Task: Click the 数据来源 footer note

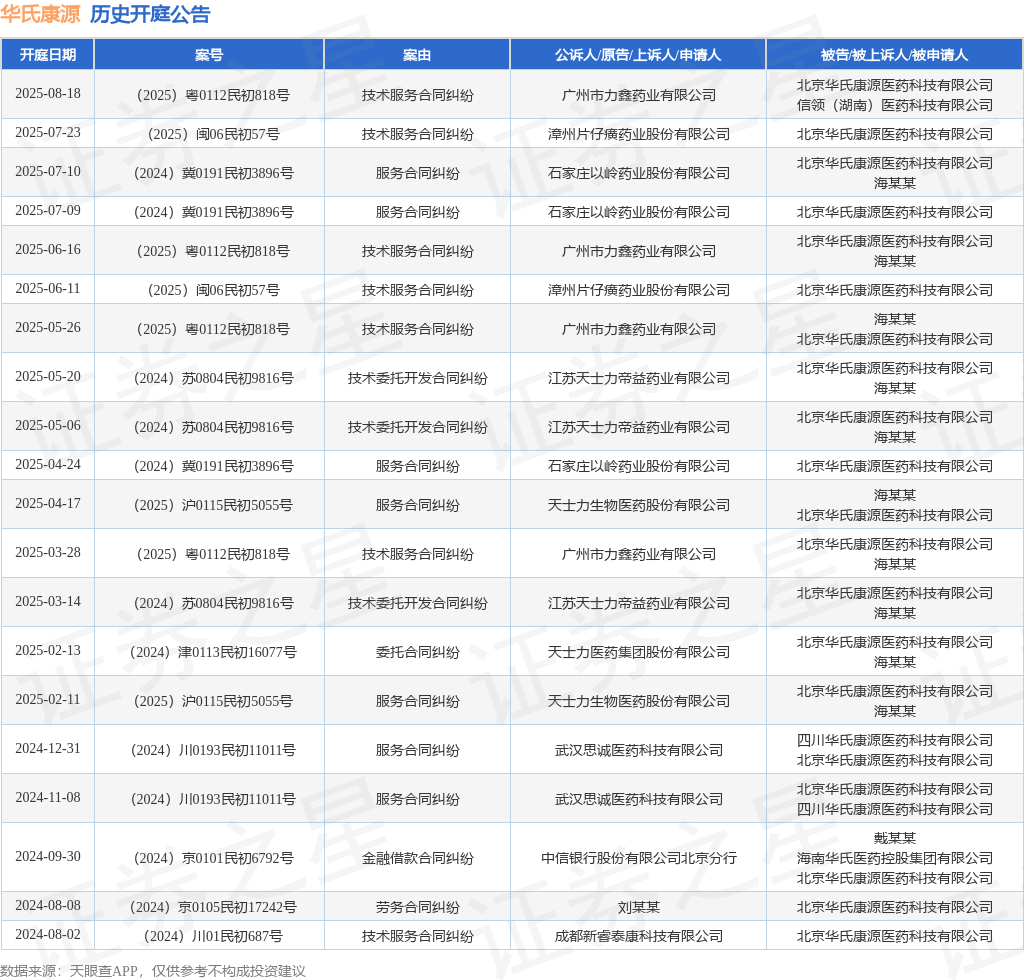Action: click(153, 971)
